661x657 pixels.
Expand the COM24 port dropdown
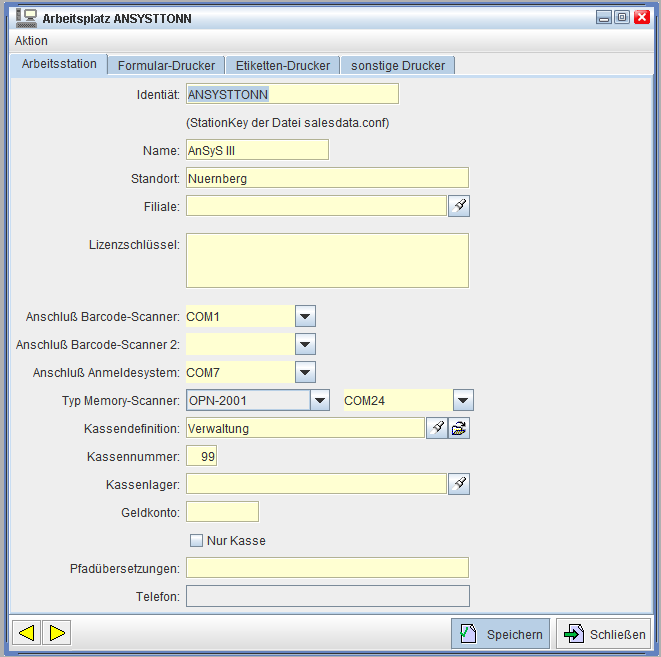click(x=463, y=401)
